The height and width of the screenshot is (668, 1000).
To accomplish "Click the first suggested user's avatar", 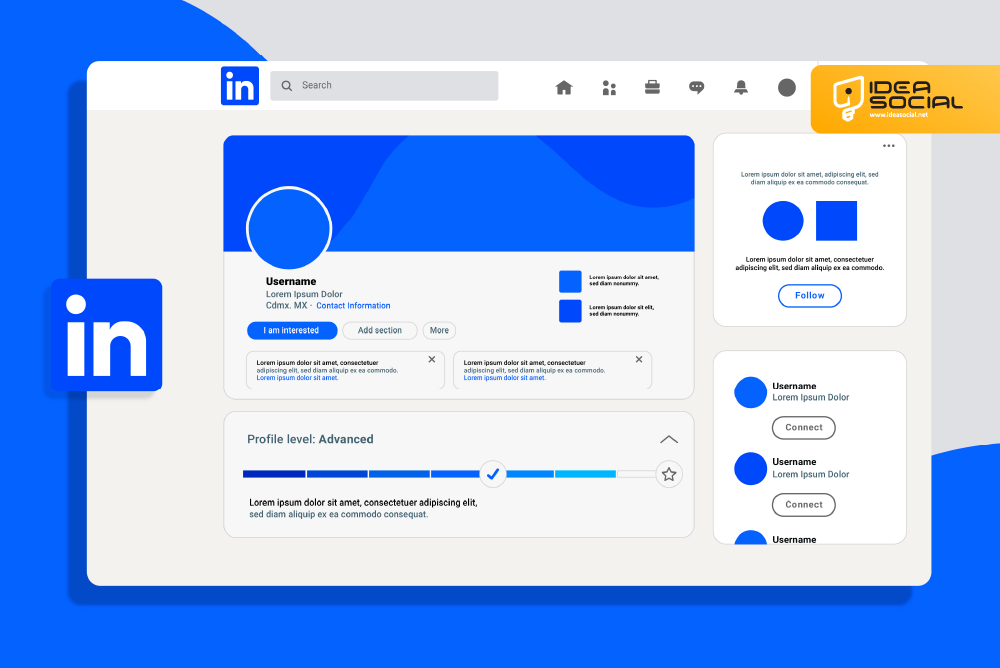I will (x=751, y=392).
